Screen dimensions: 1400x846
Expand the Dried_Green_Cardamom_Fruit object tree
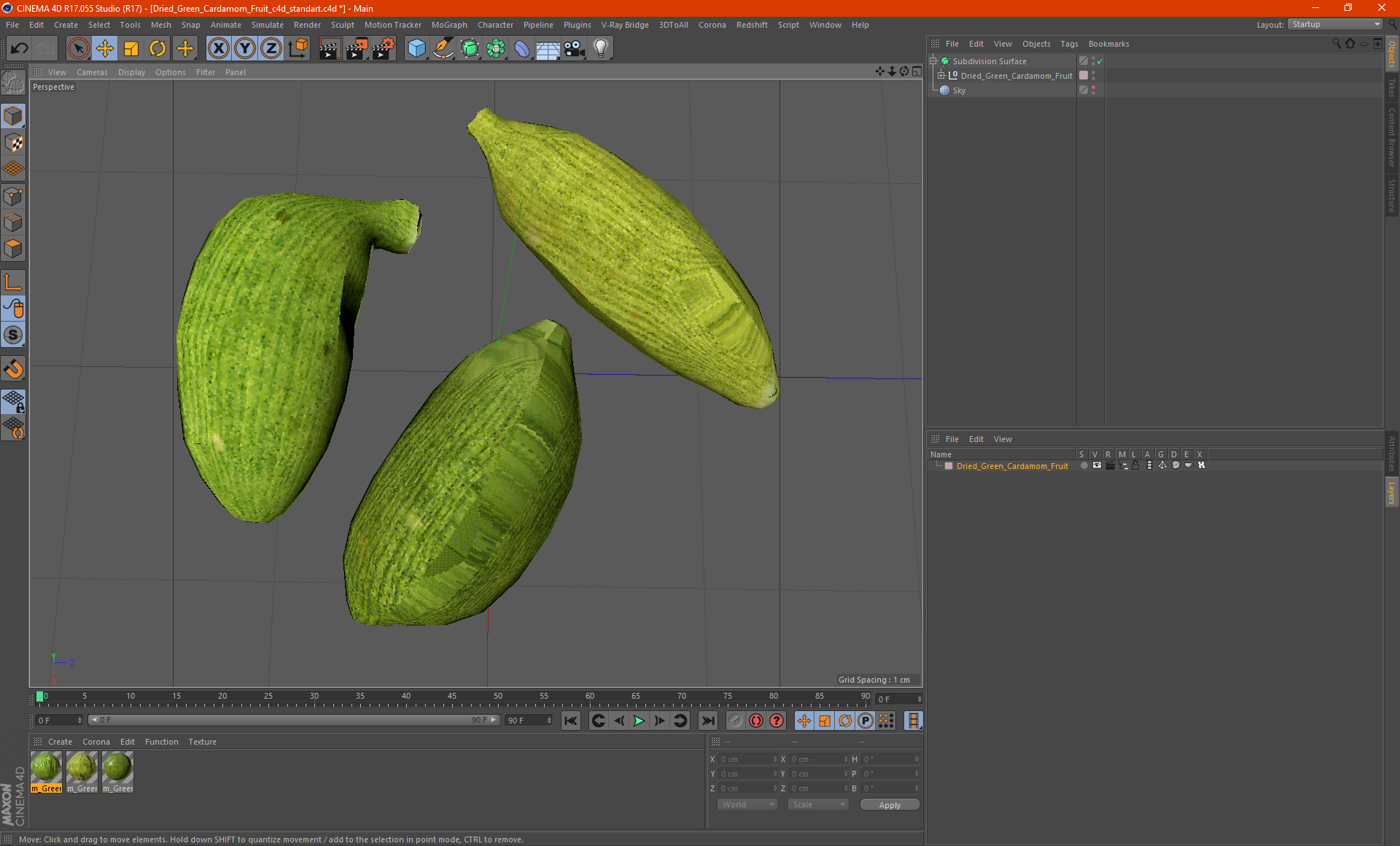coord(941,76)
